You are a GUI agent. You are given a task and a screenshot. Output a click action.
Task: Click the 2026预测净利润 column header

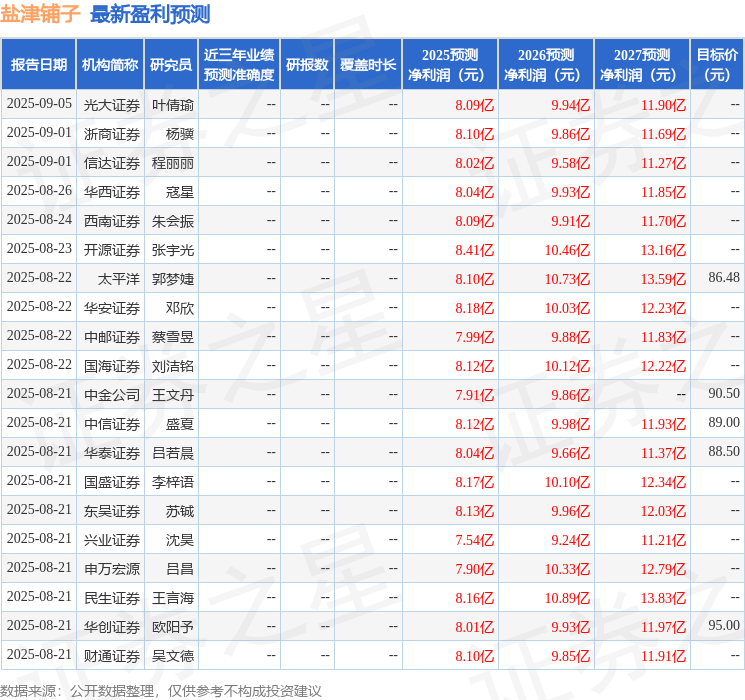(546, 65)
